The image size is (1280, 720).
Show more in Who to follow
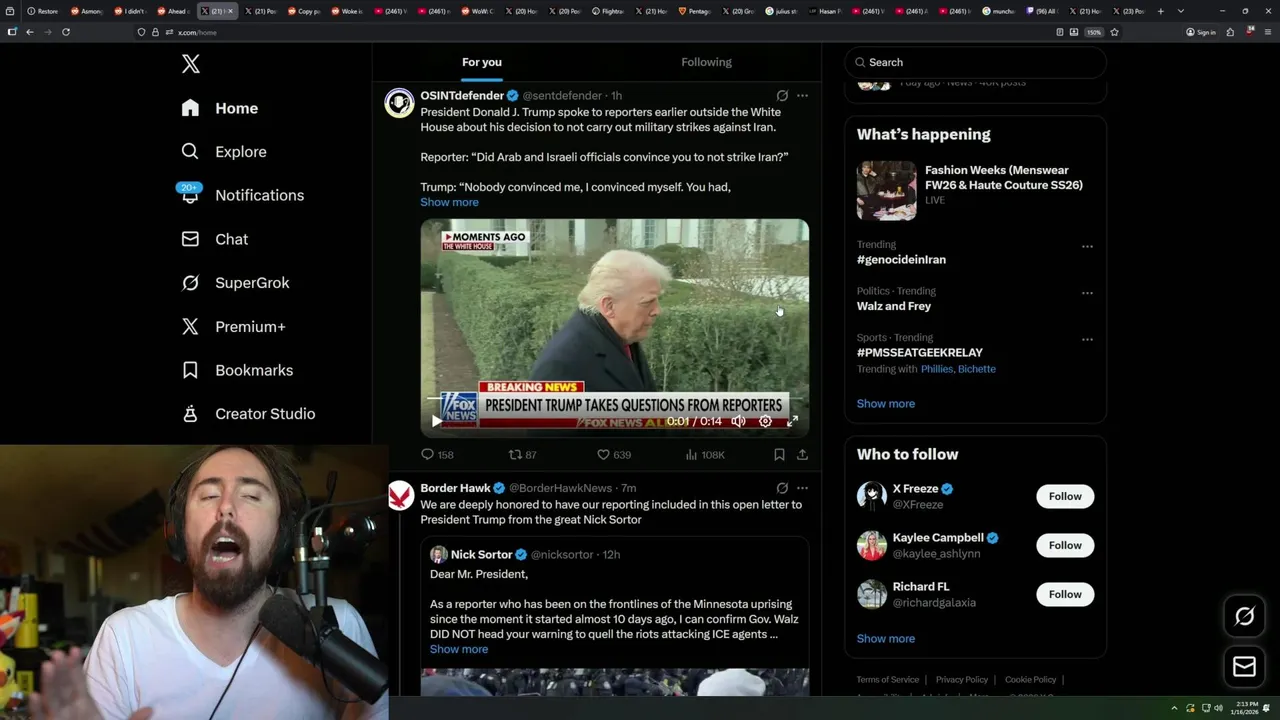click(886, 639)
